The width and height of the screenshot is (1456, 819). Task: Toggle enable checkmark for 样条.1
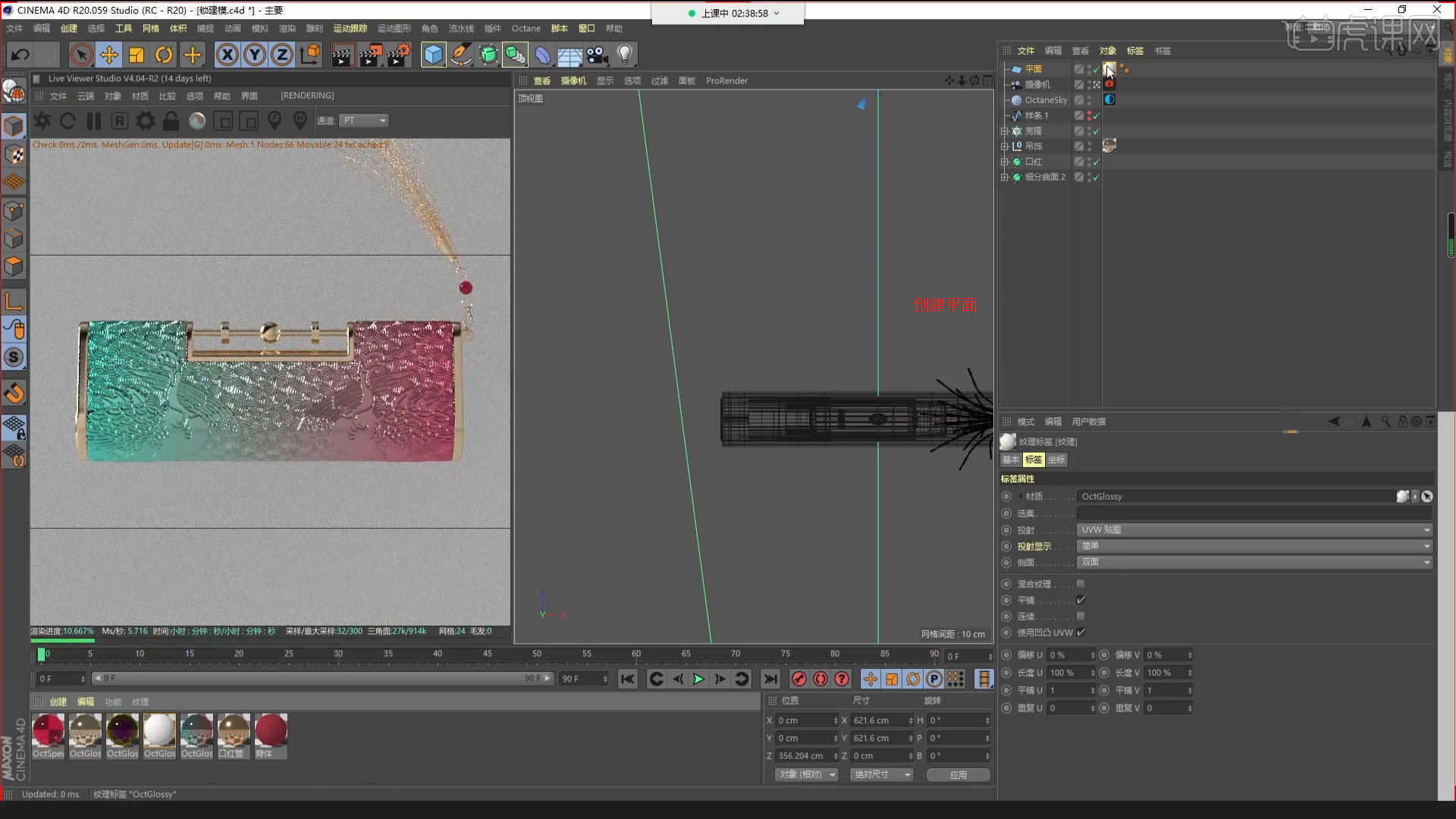tap(1096, 116)
